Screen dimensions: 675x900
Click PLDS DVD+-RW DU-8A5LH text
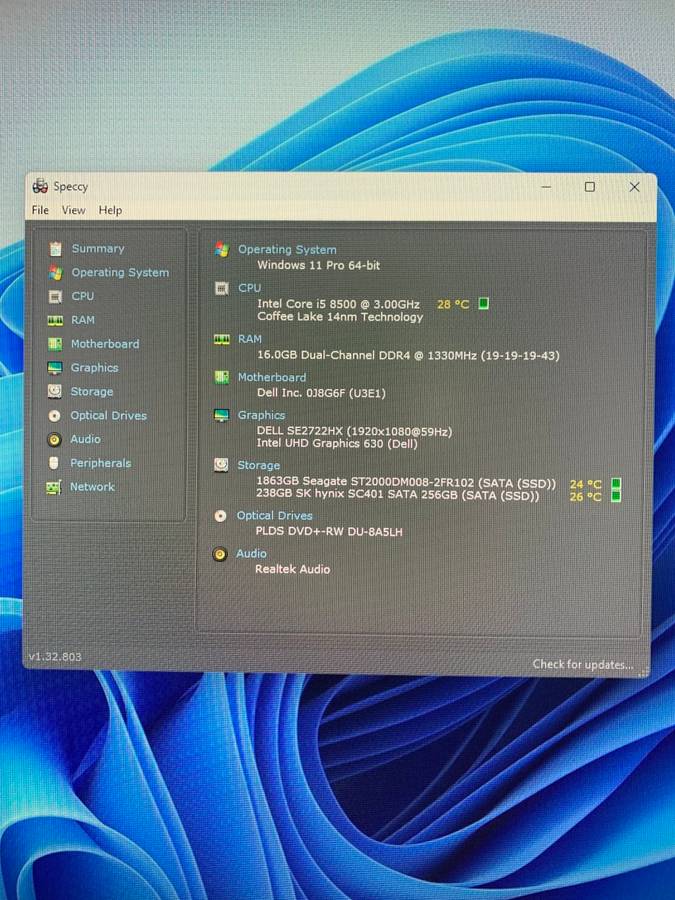329,532
